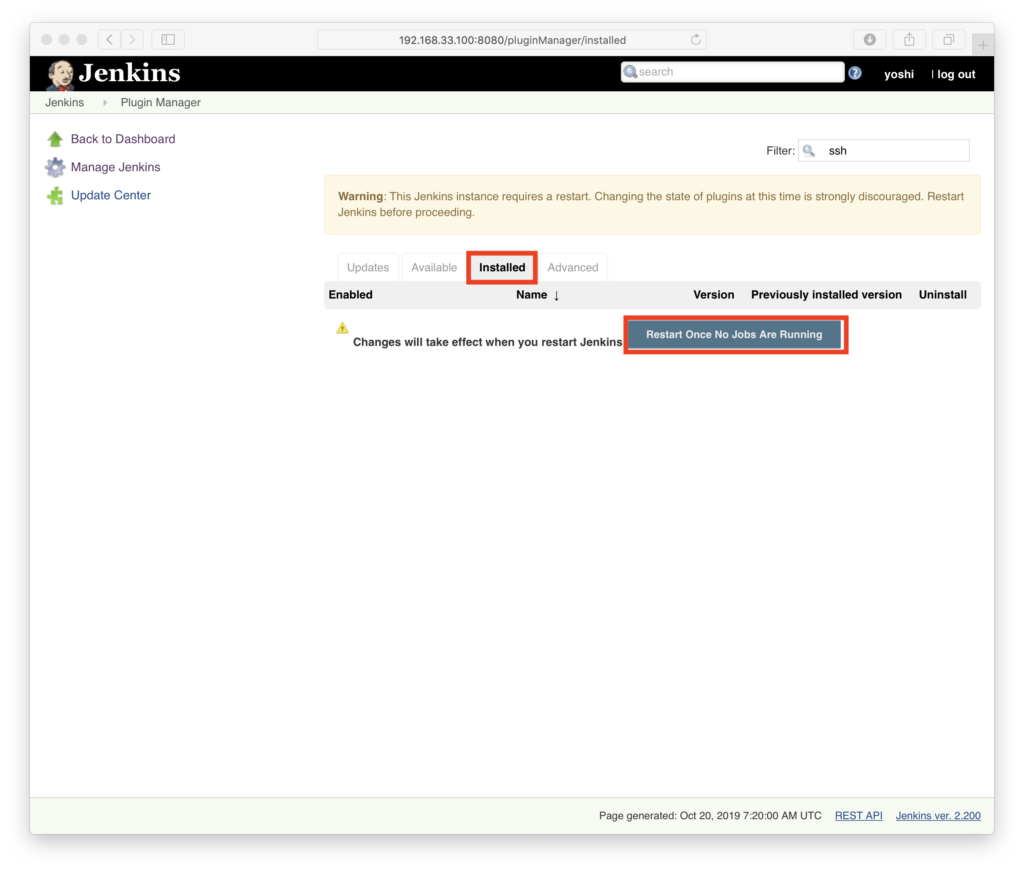Click the green Back to Dashboard arrow icon

(55, 139)
